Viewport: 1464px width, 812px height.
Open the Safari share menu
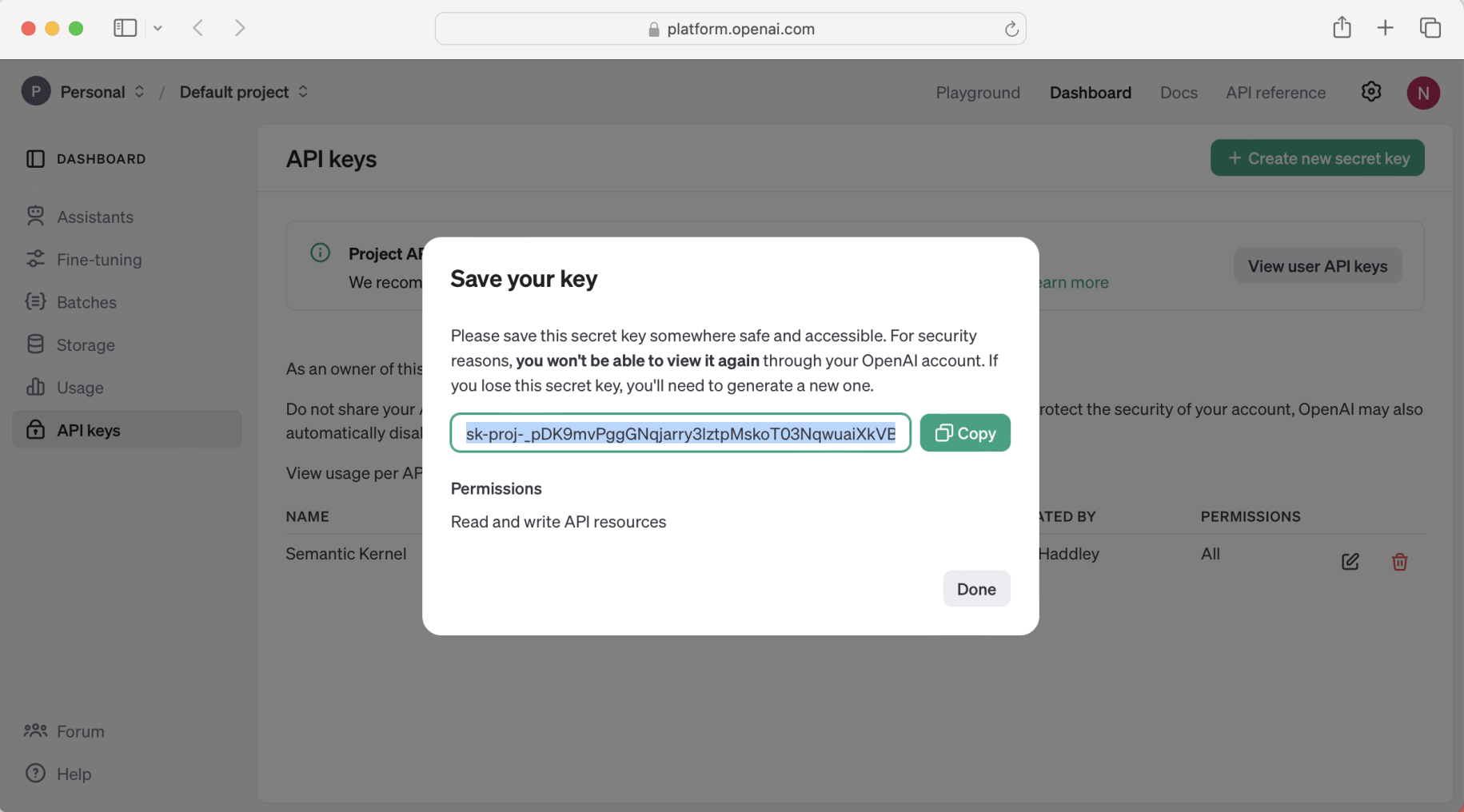1341,28
